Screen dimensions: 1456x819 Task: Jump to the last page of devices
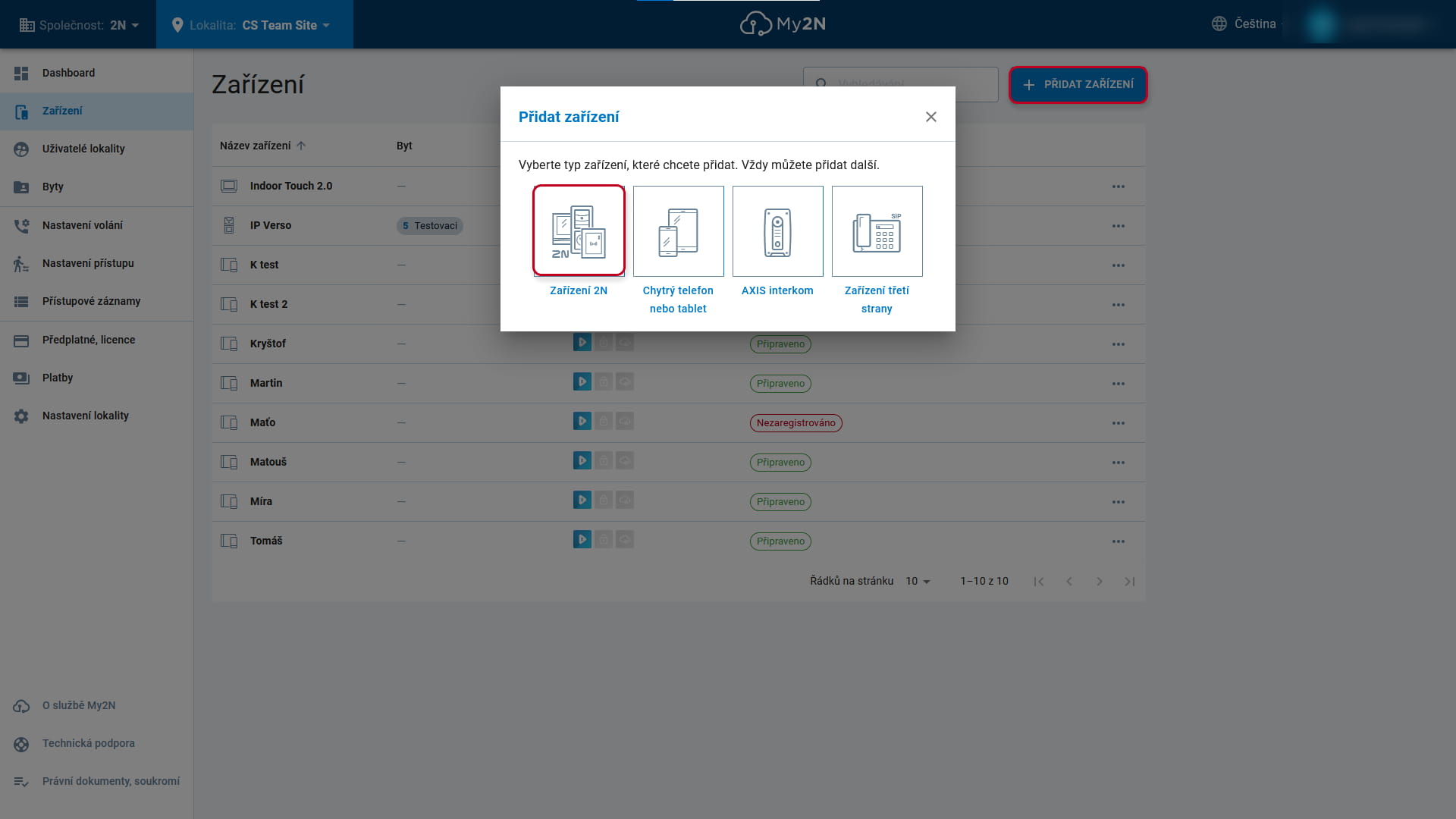1130,582
